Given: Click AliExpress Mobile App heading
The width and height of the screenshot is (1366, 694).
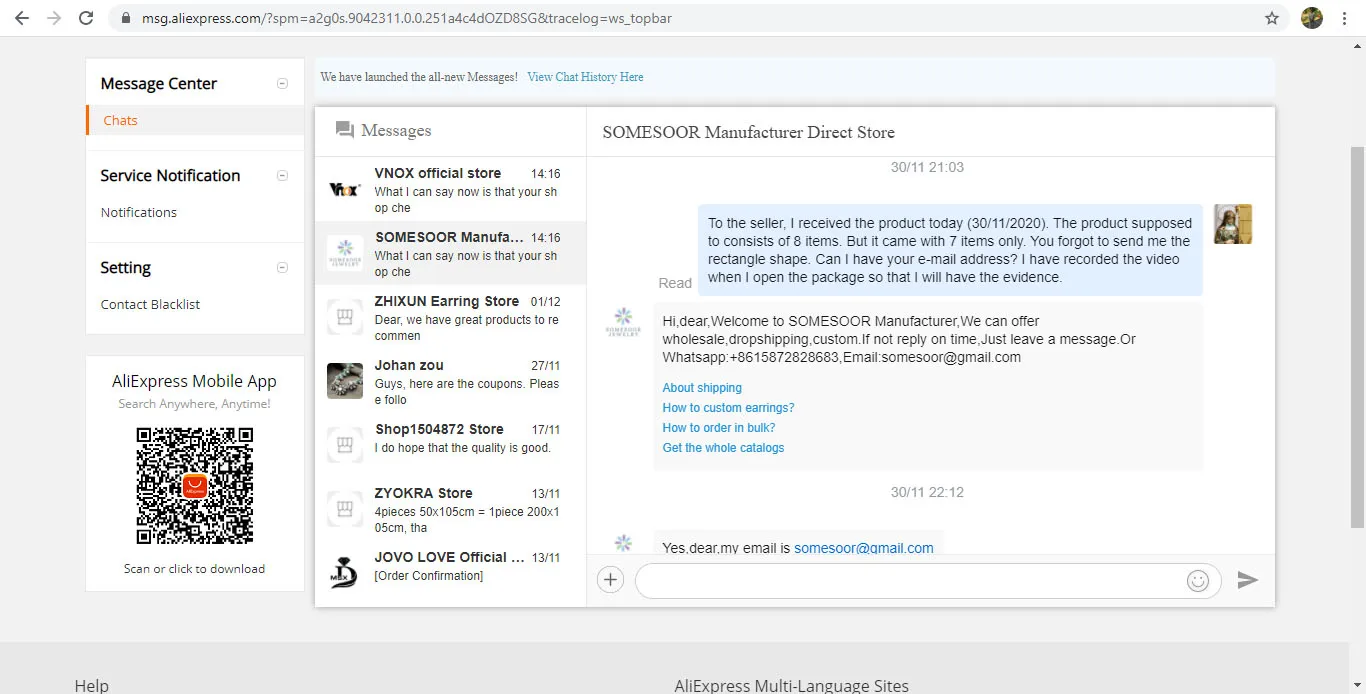Looking at the screenshot, I should pos(195,381).
